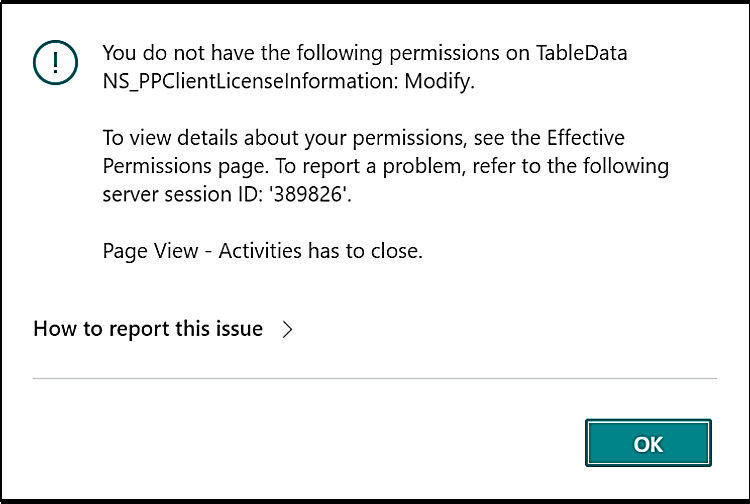The height and width of the screenshot is (504, 750).
Task: Click the words 'server session ID' label text
Action: click(x=182, y=194)
